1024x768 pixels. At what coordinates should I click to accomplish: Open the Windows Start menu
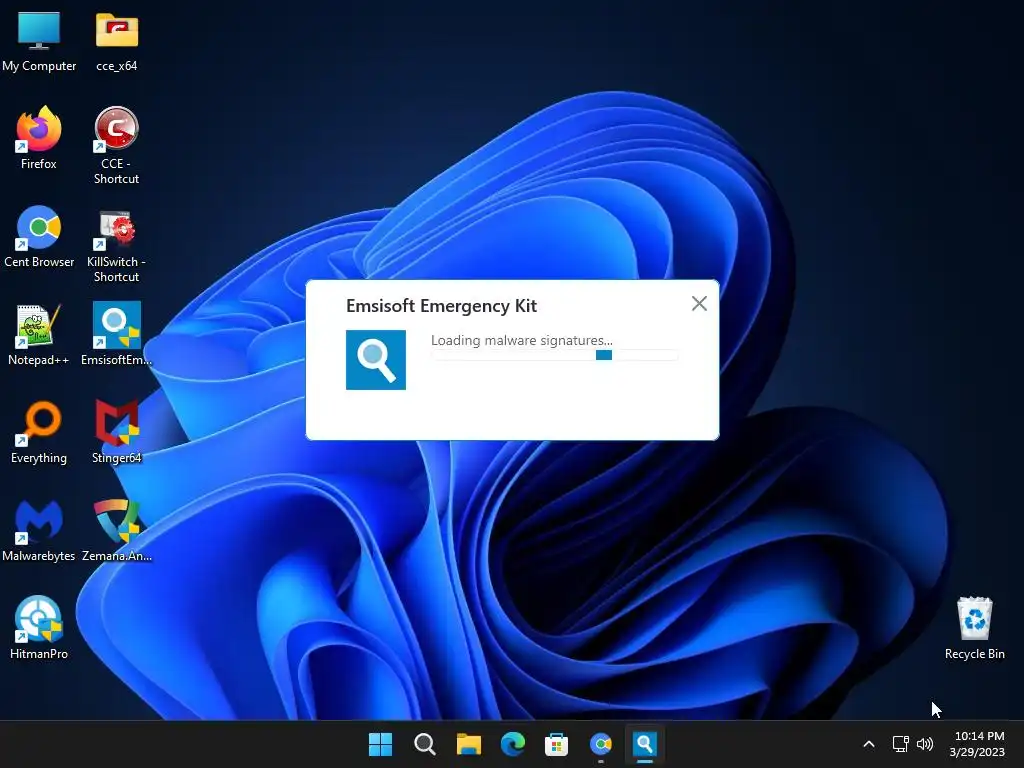coord(380,744)
